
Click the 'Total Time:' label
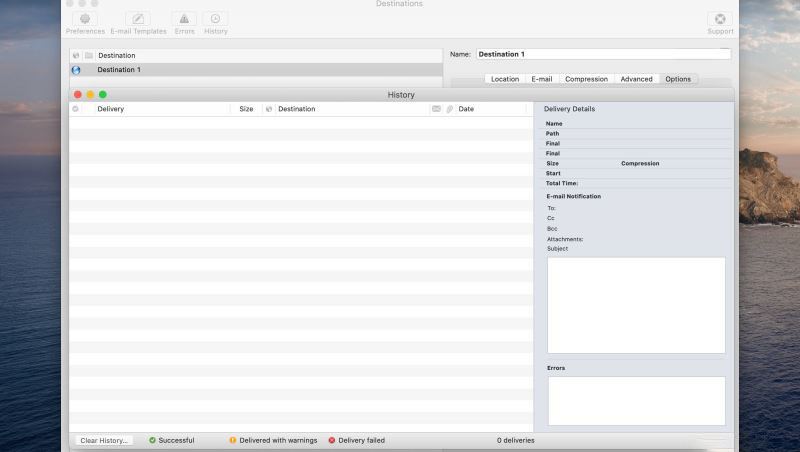562,183
